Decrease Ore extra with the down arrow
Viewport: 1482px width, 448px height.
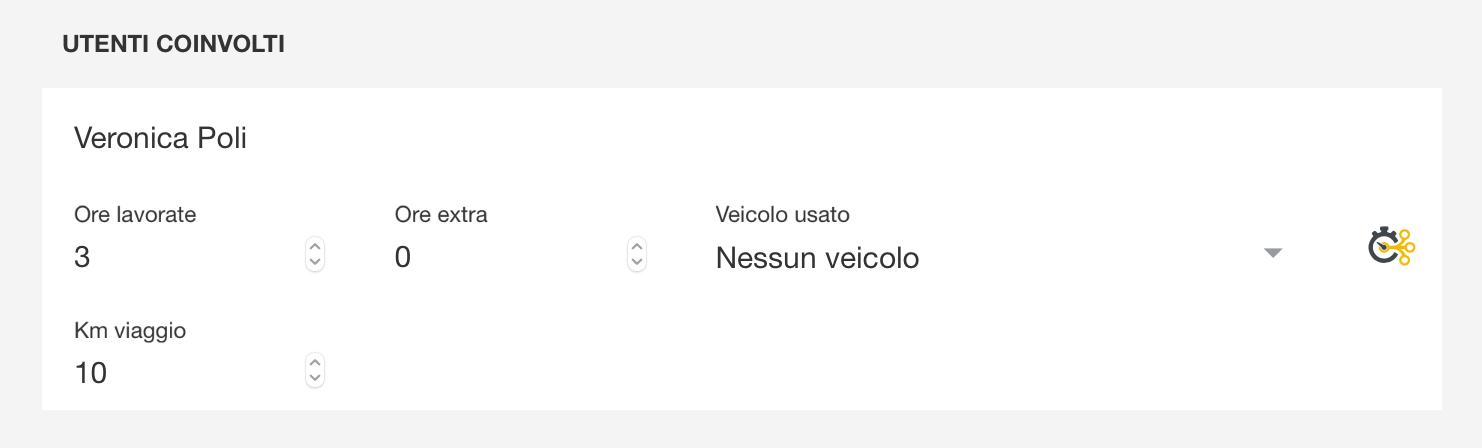click(637, 262)
